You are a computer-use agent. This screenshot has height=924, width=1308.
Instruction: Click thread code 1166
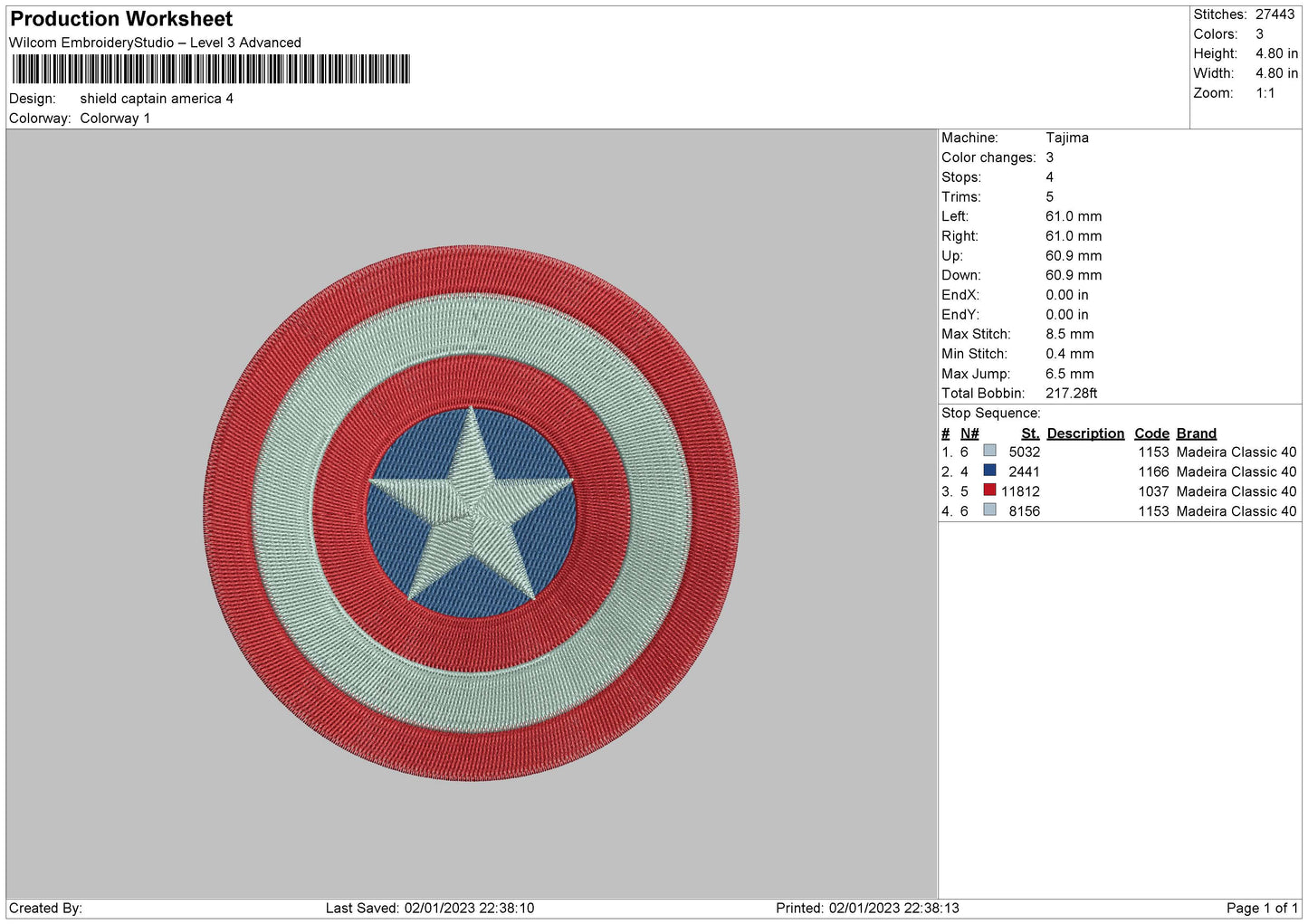(1153, 472)
